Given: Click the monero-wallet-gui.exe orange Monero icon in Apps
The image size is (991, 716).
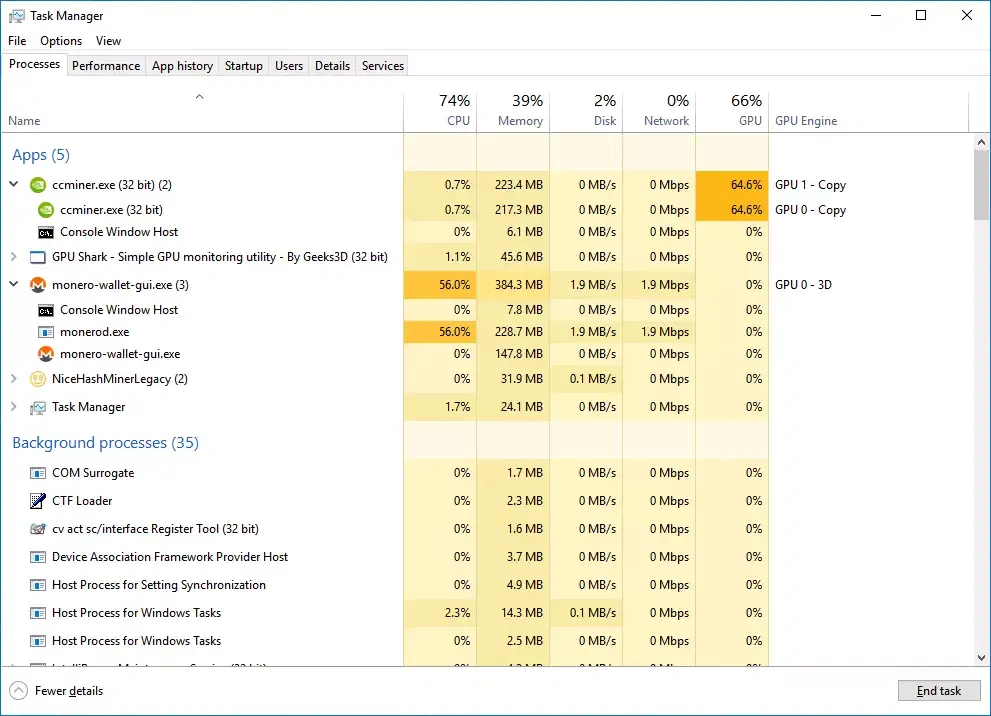Looking at the screenshot, I should tap(38, 285).
